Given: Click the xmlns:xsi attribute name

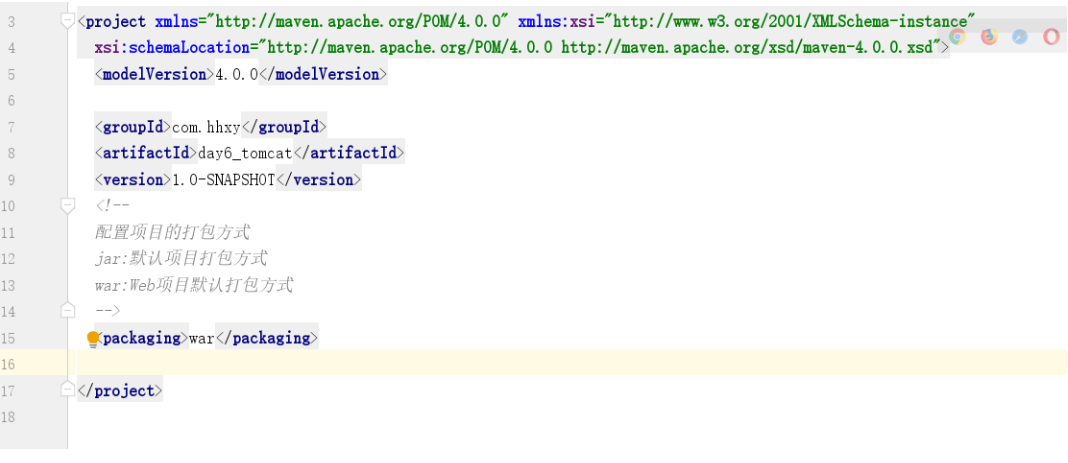Looking at the screenshot, I should tap(556, 22).
